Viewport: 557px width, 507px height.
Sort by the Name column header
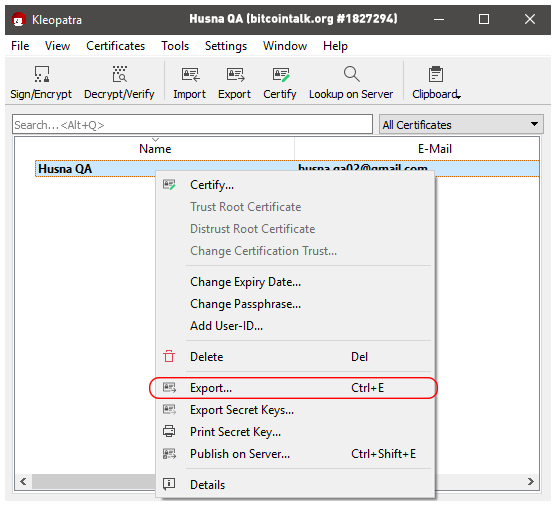point(155,149)
